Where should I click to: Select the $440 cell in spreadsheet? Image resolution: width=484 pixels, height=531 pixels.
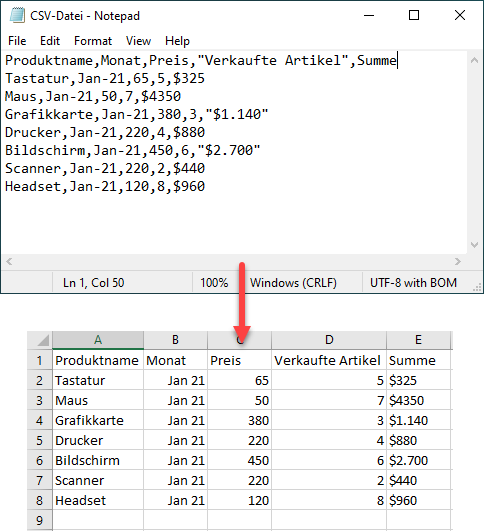418,480
